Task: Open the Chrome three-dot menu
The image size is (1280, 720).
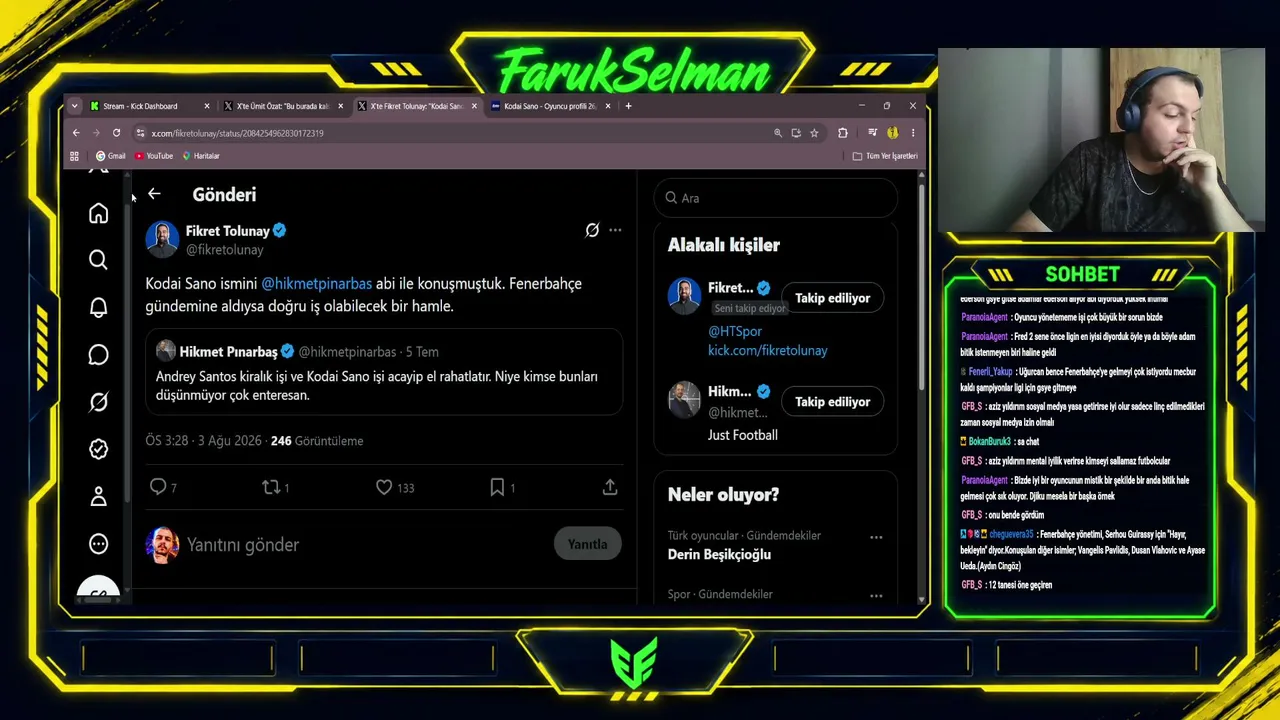Action: [912, 133]
